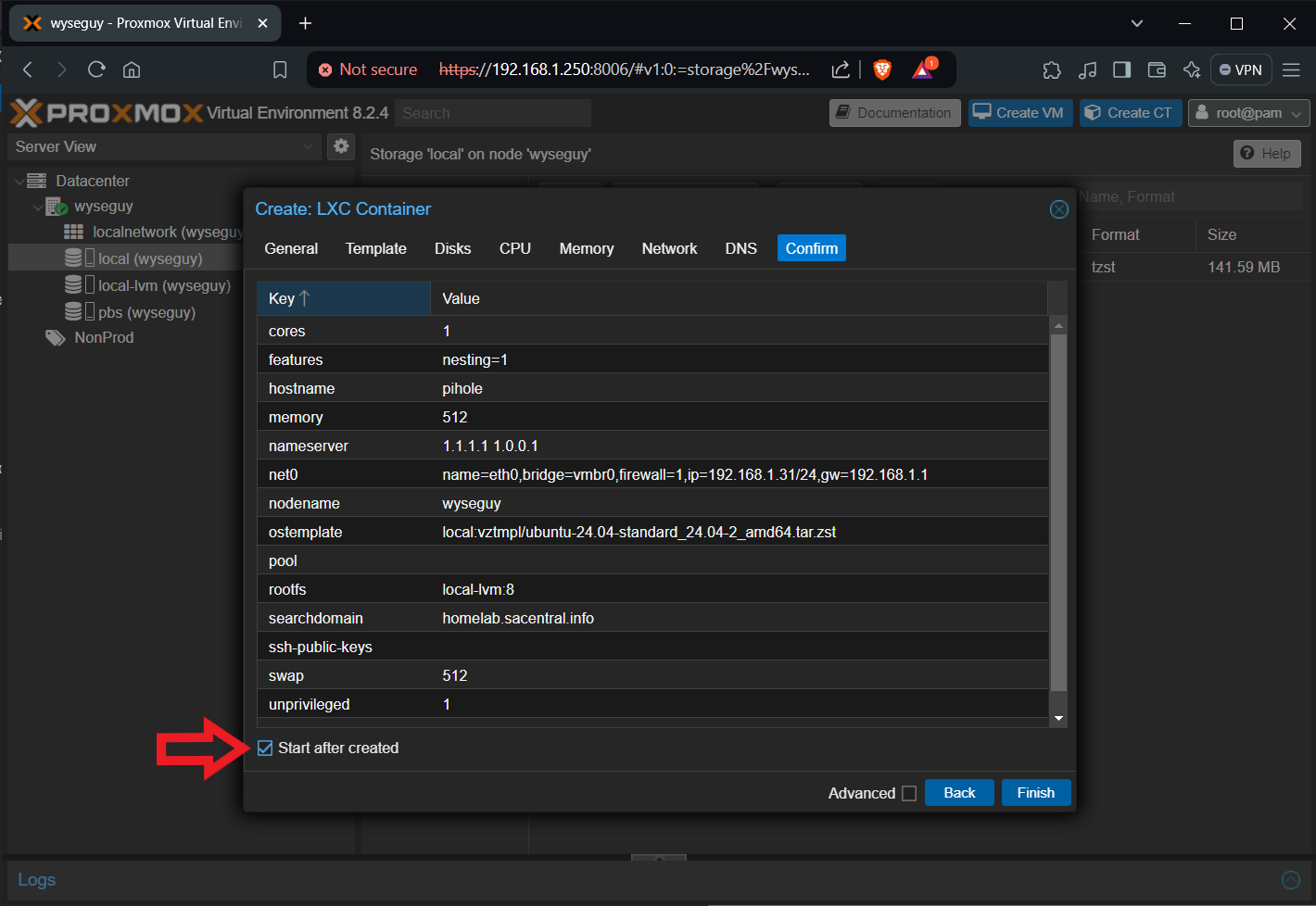Click the Not secure warning
Screen dimensions: 1316x906
368,69
